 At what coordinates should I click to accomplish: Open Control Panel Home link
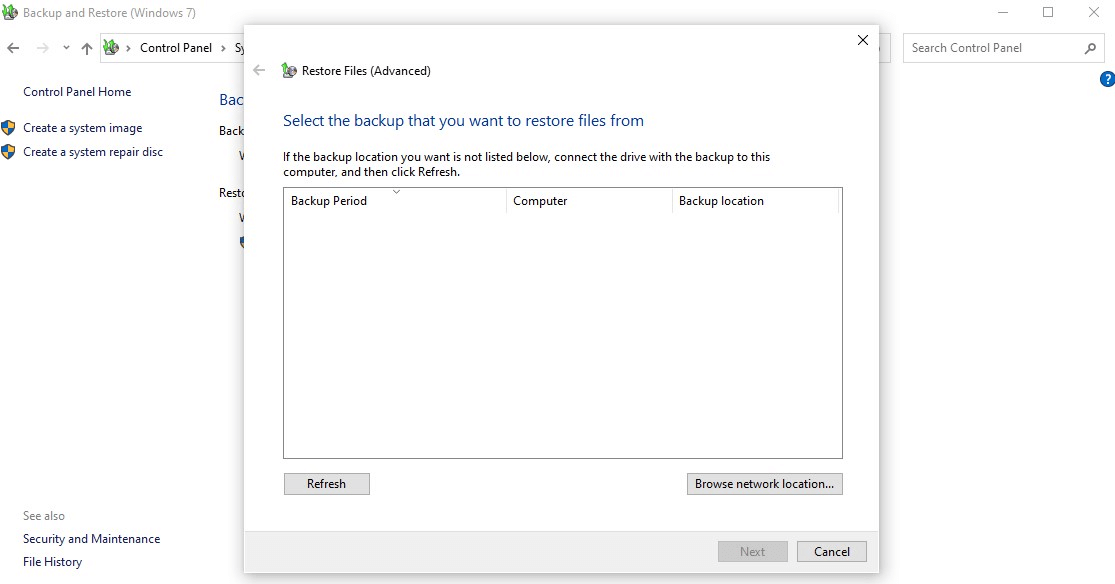(x=77, y=92)
